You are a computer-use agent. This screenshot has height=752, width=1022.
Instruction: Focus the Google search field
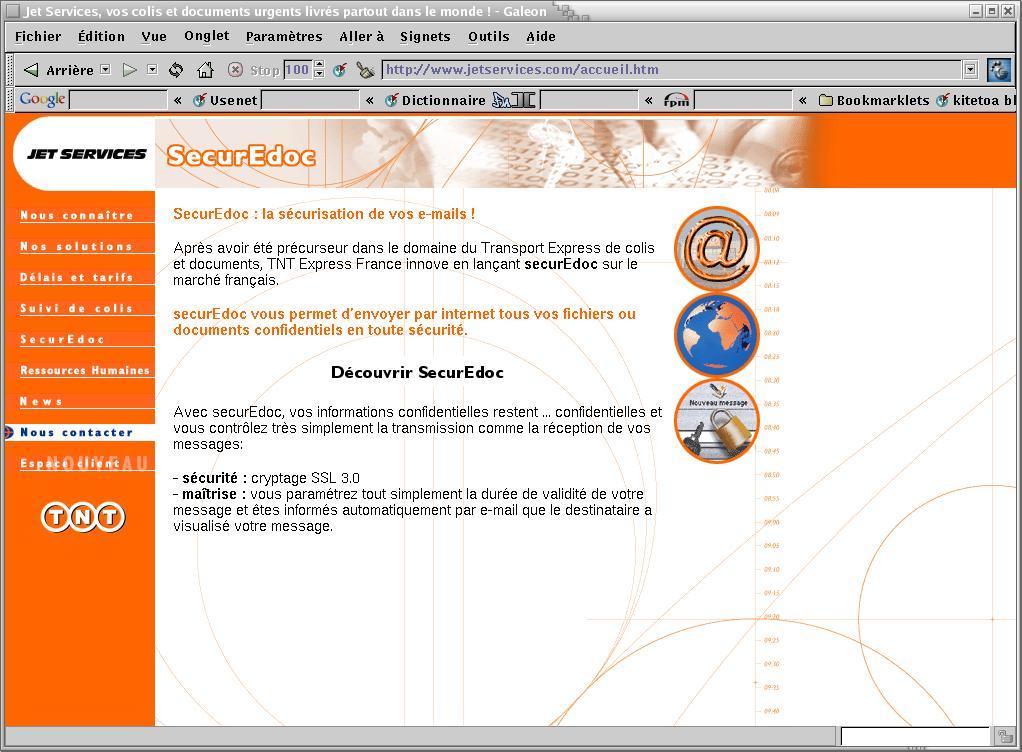click(118, 100)
